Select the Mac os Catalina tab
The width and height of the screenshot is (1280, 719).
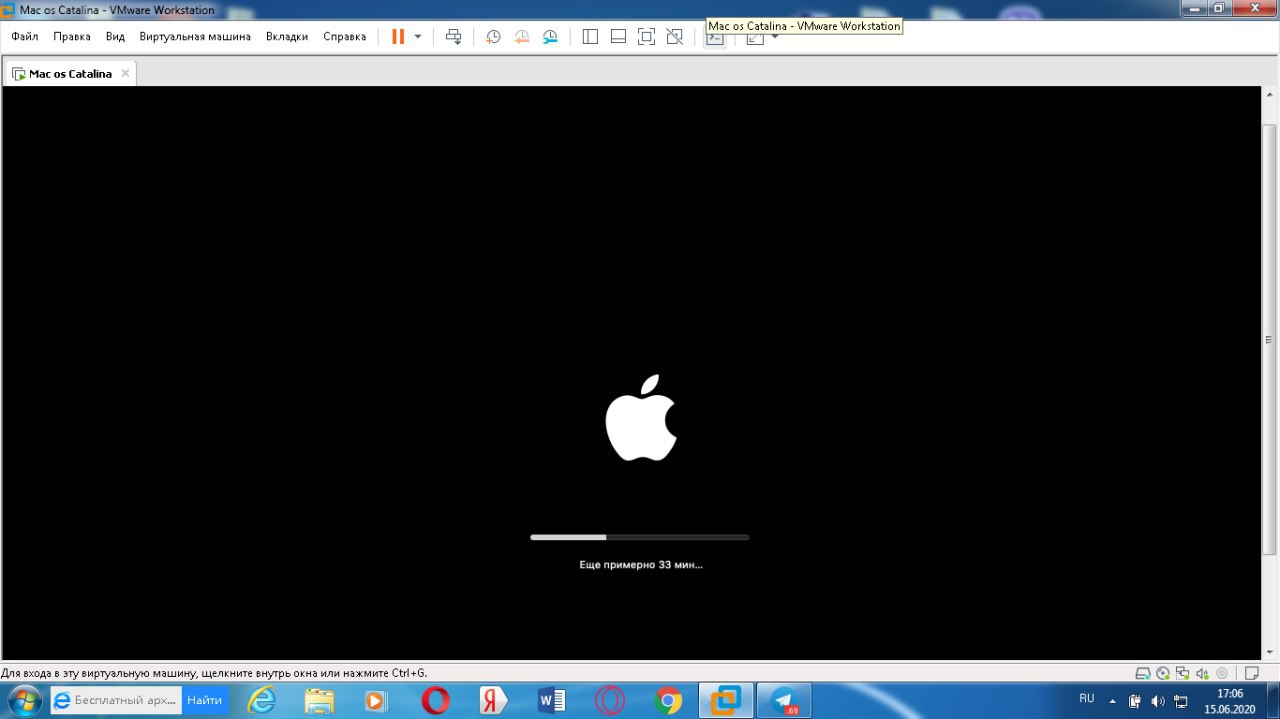pyautogui.click(x=70, y=73)
